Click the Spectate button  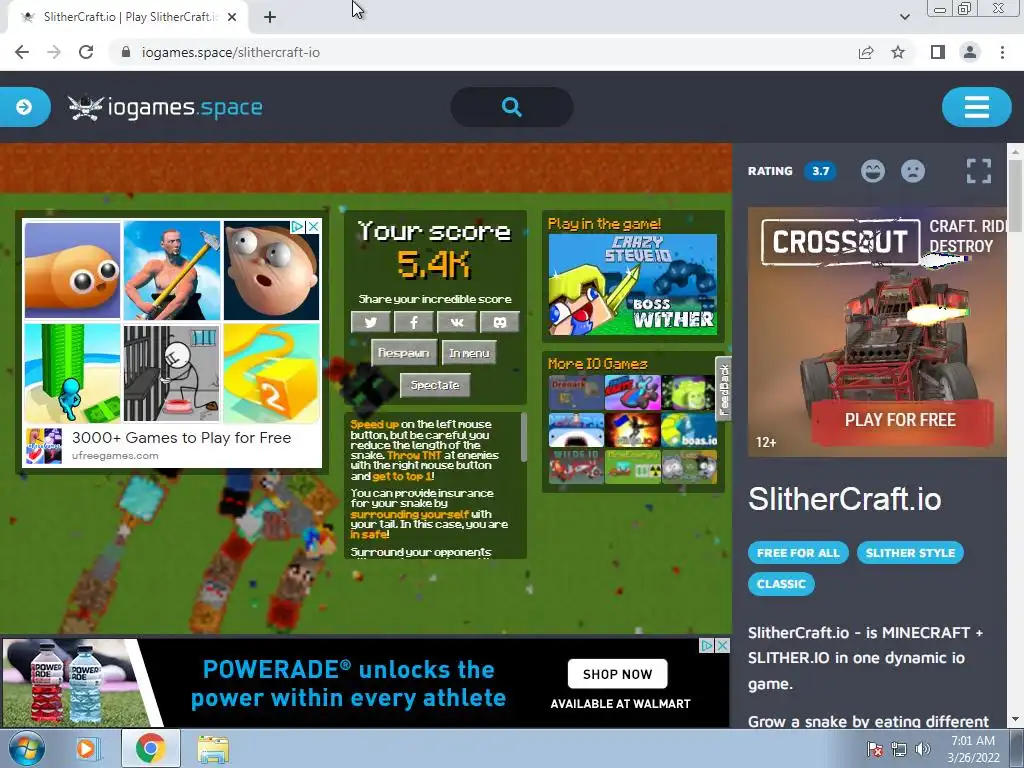[x=435, y=385]
